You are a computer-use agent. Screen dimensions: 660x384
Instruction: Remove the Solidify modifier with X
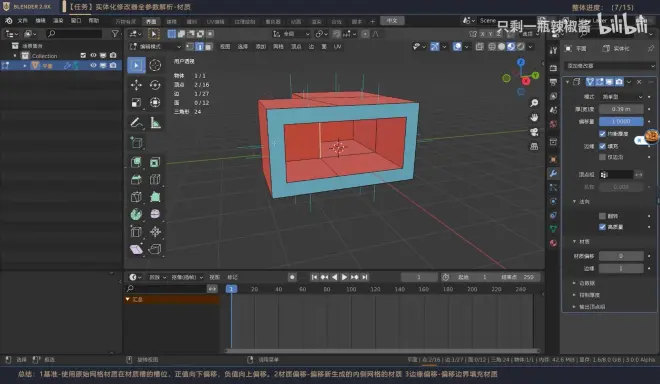[x=639, y=82]
